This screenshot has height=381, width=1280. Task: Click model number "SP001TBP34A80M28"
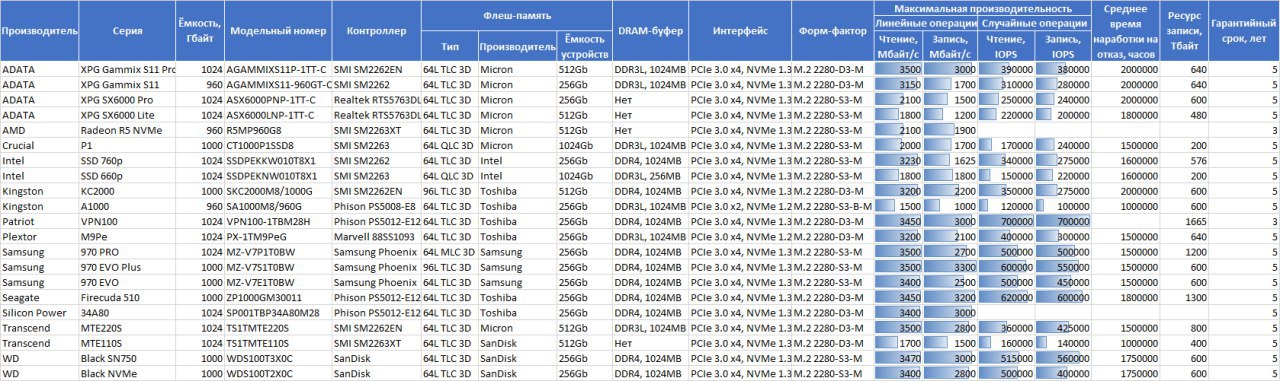[279, 312]
